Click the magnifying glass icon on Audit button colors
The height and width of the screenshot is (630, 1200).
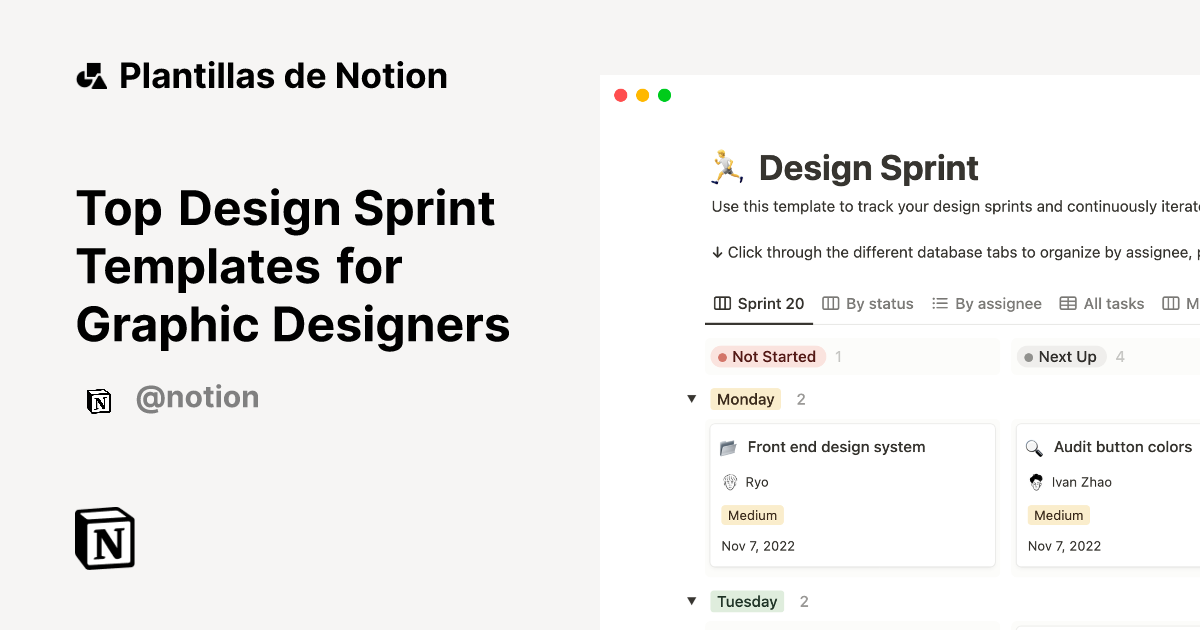click(1036, 447)
